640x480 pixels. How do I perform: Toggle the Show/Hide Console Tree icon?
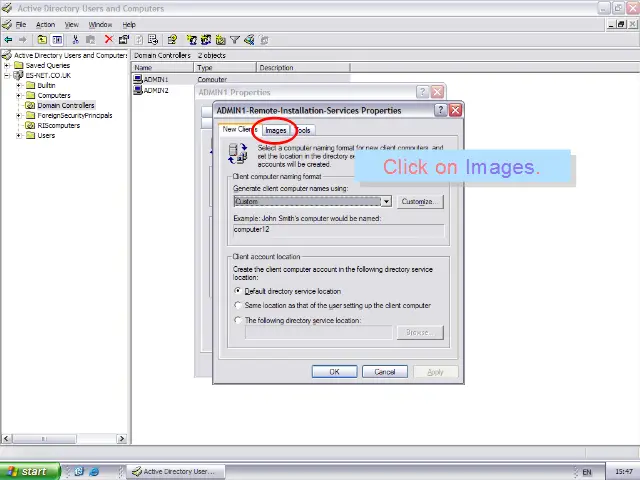point(57,40)
